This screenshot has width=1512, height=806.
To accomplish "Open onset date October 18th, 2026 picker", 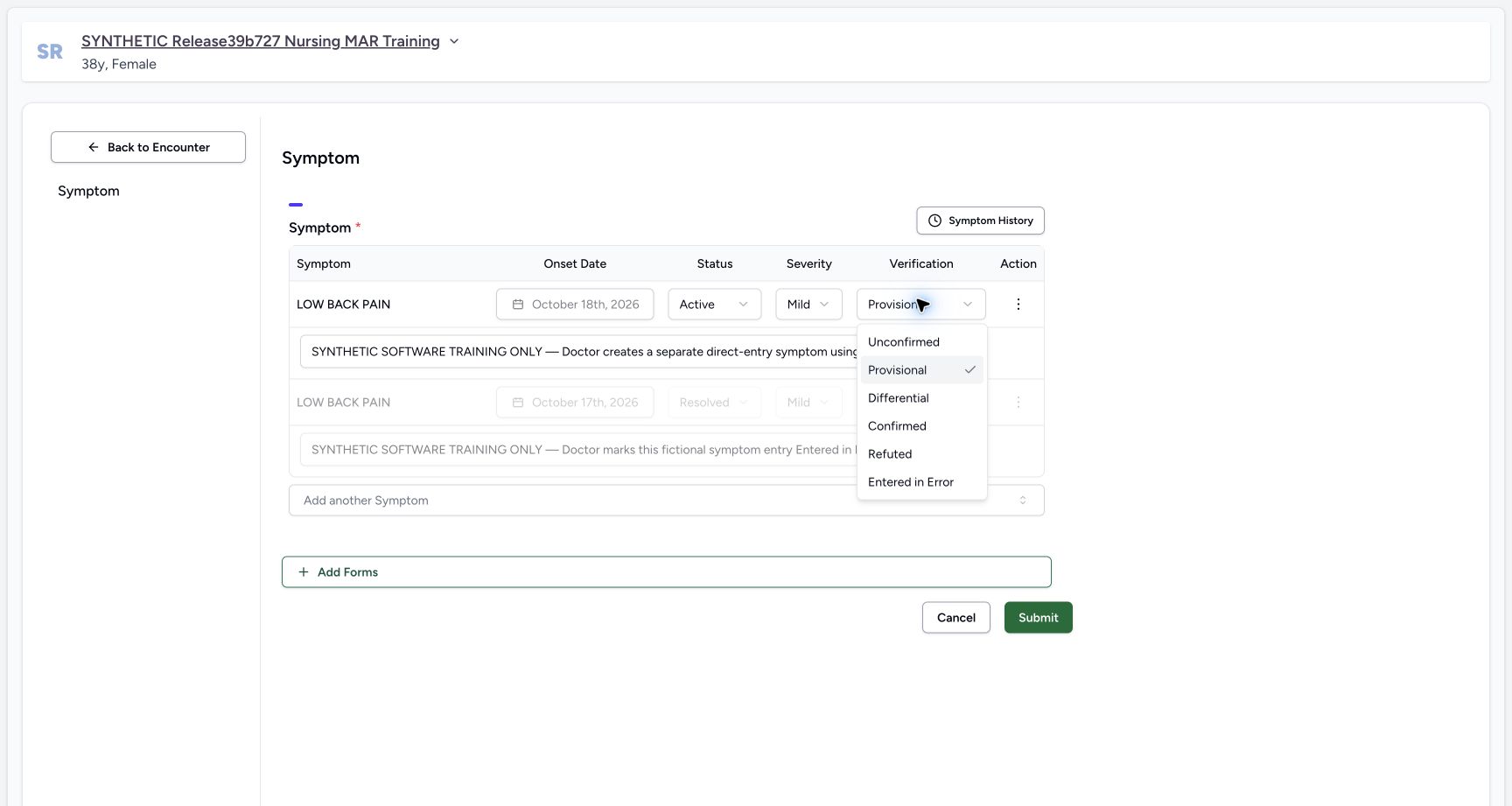I will coord(575,305).
